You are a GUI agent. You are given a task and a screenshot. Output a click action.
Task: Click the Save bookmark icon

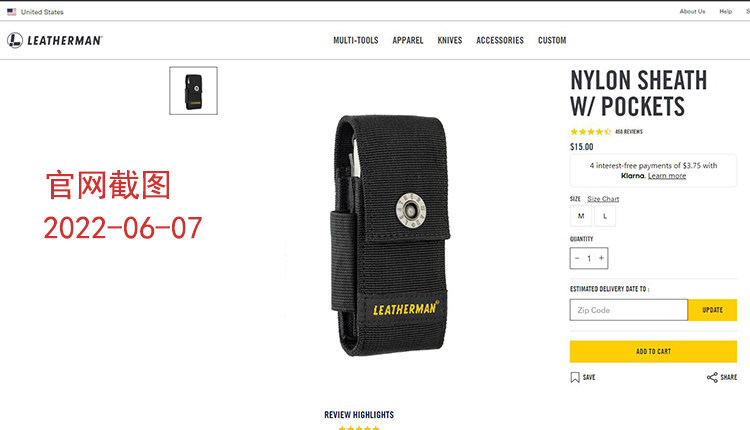[575, 377]
